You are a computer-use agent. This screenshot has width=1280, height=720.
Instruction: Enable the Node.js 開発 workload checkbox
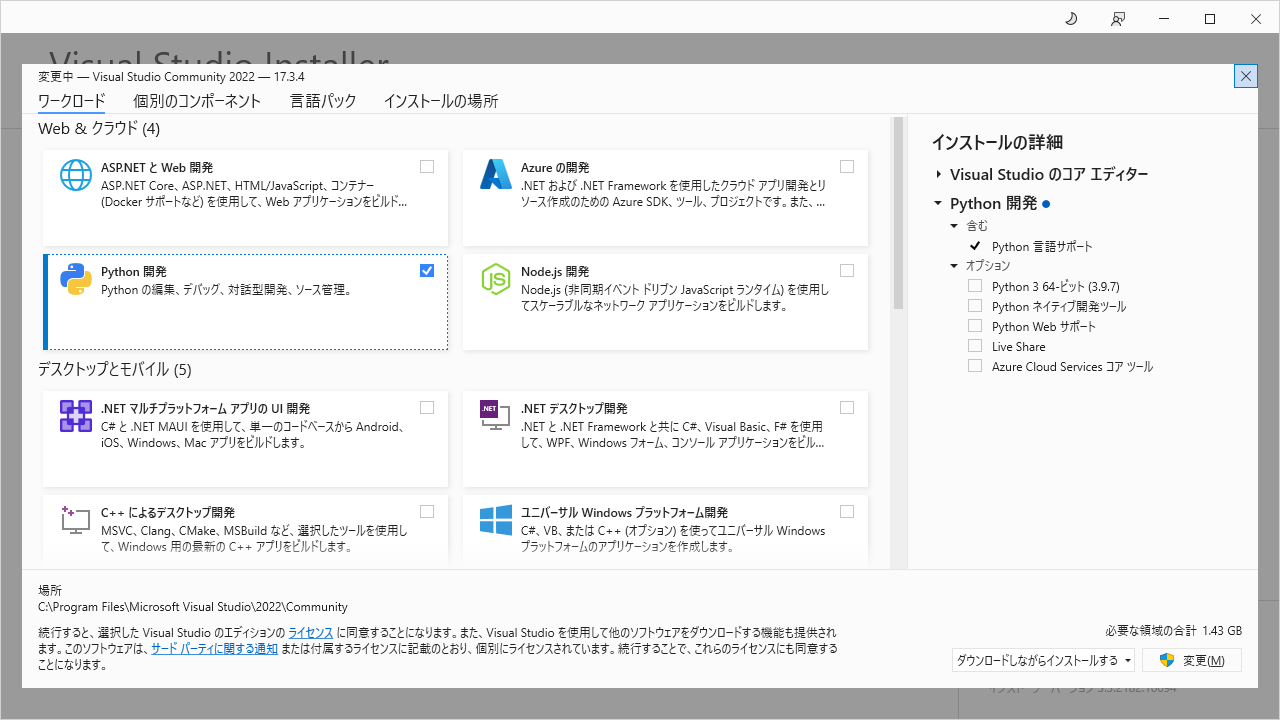(x=847, y=271)
